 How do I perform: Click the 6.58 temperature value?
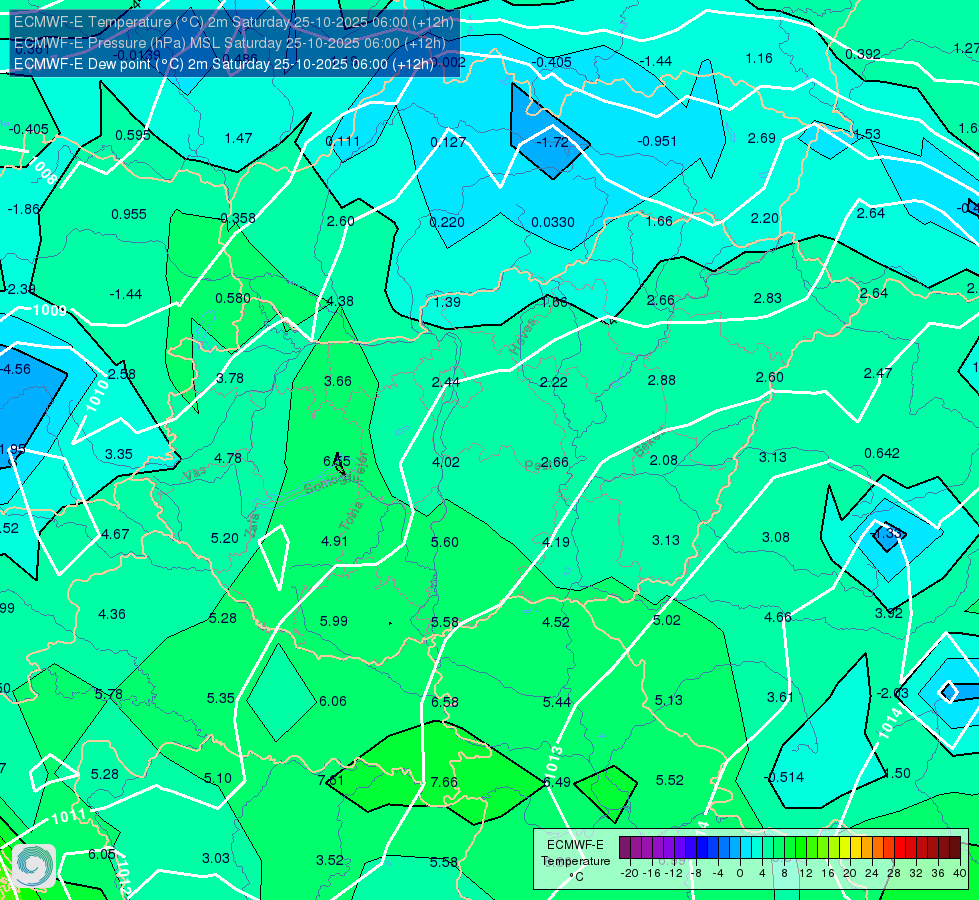pos(445,703)
